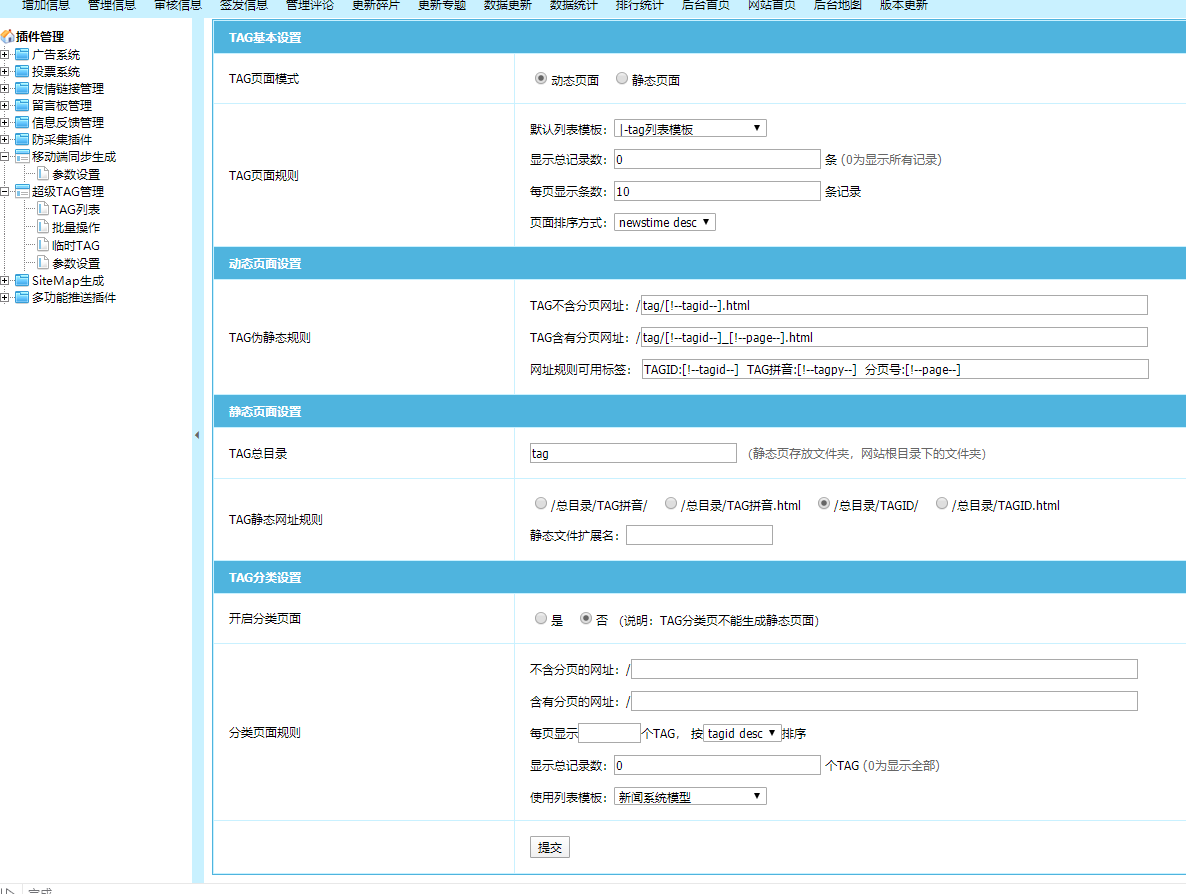Click the 提交 submit button
Screen dimensions: 1186x894
549,847
